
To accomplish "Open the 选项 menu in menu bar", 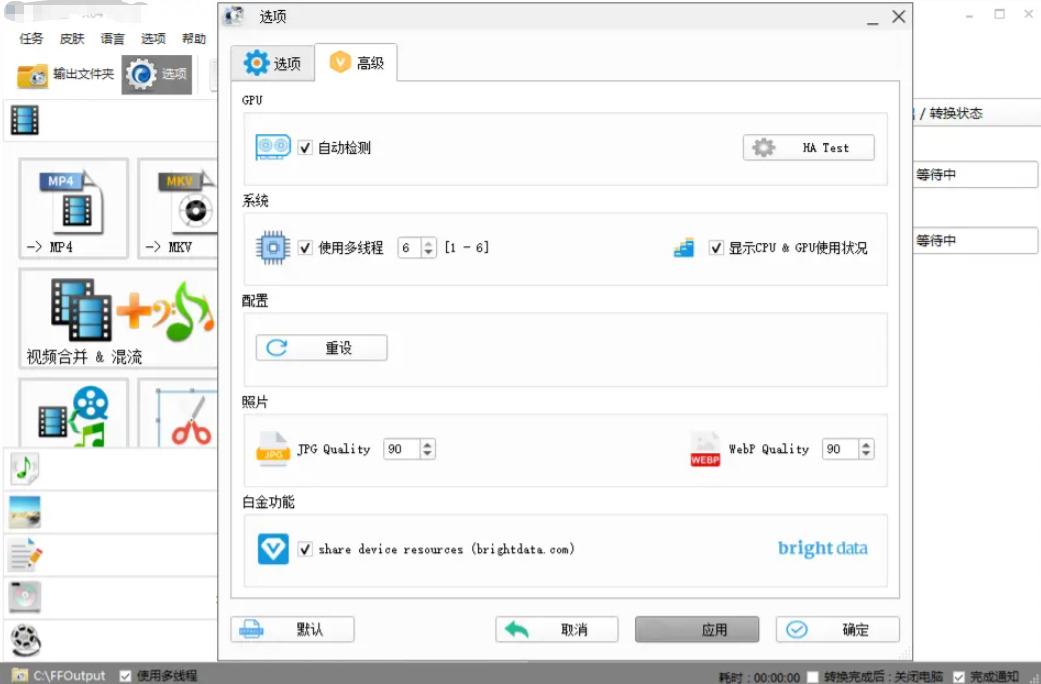I will [x=153, y=39].
